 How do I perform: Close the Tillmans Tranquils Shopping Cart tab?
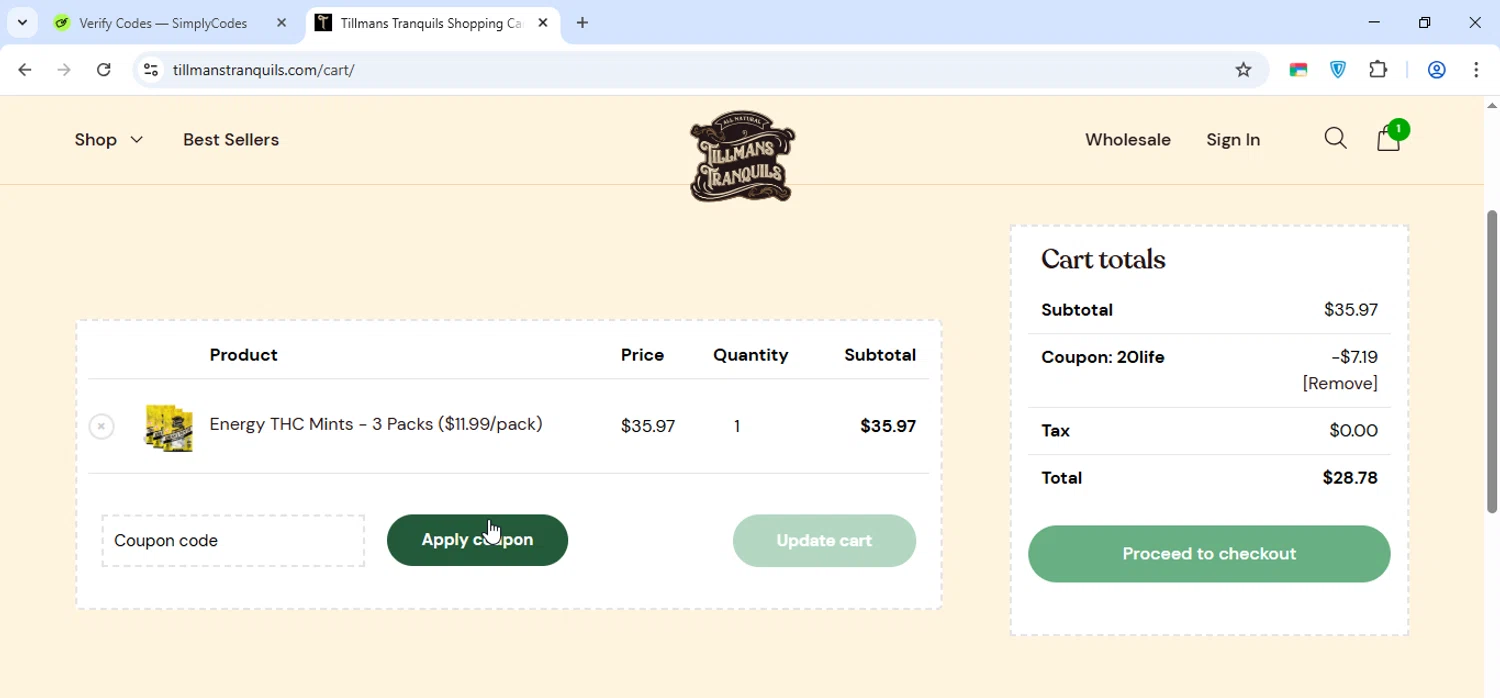[x=543, y=23]
